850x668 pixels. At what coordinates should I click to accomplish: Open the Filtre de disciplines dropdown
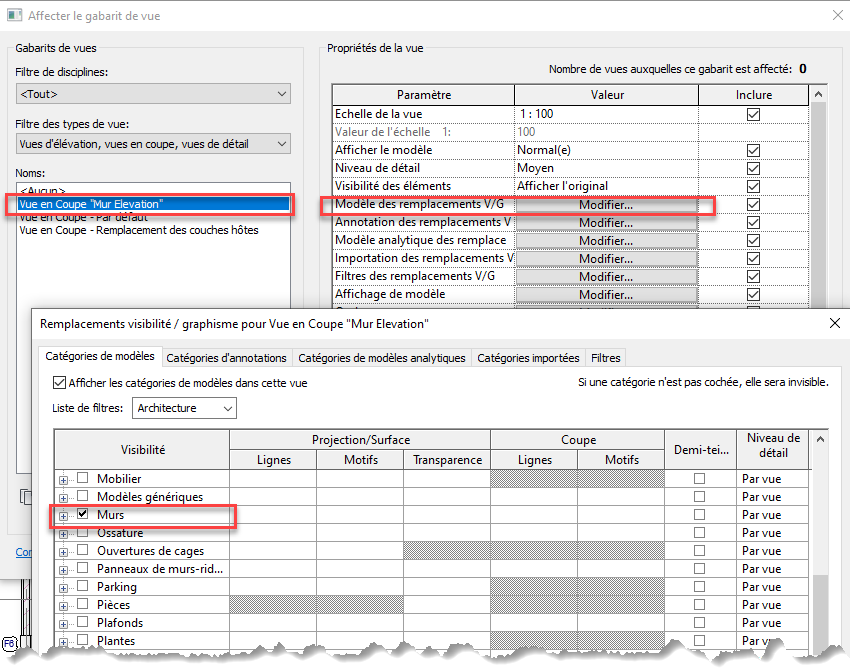pos(153,94)
